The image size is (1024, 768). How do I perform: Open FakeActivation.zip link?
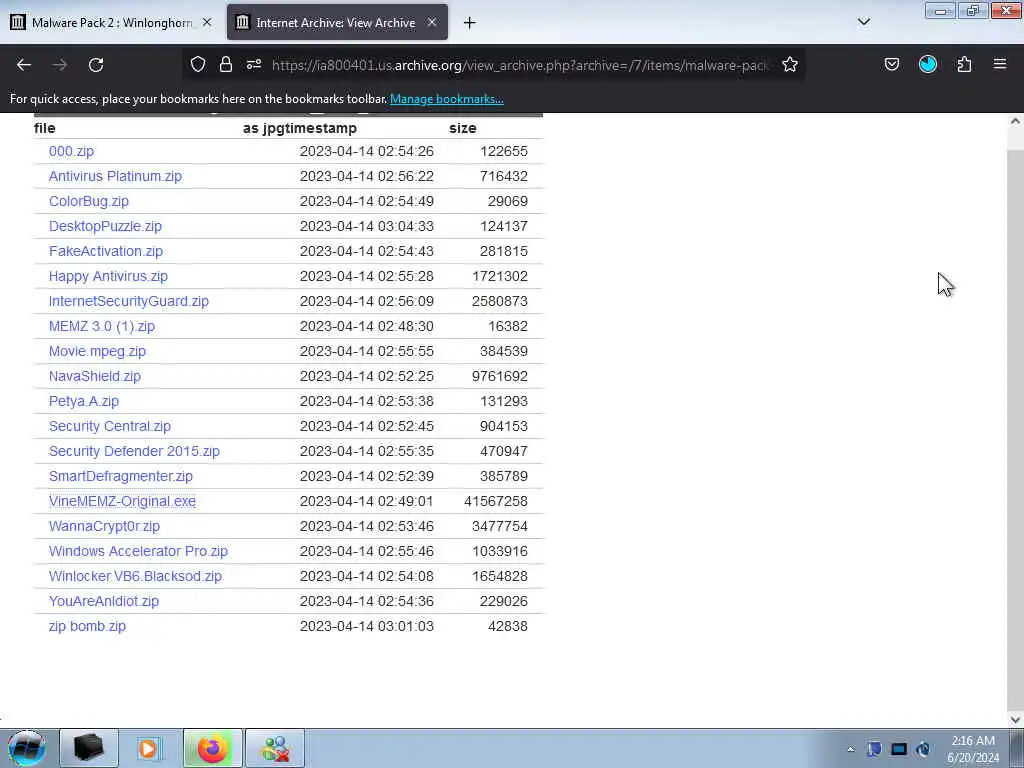[x=106, y=251]
